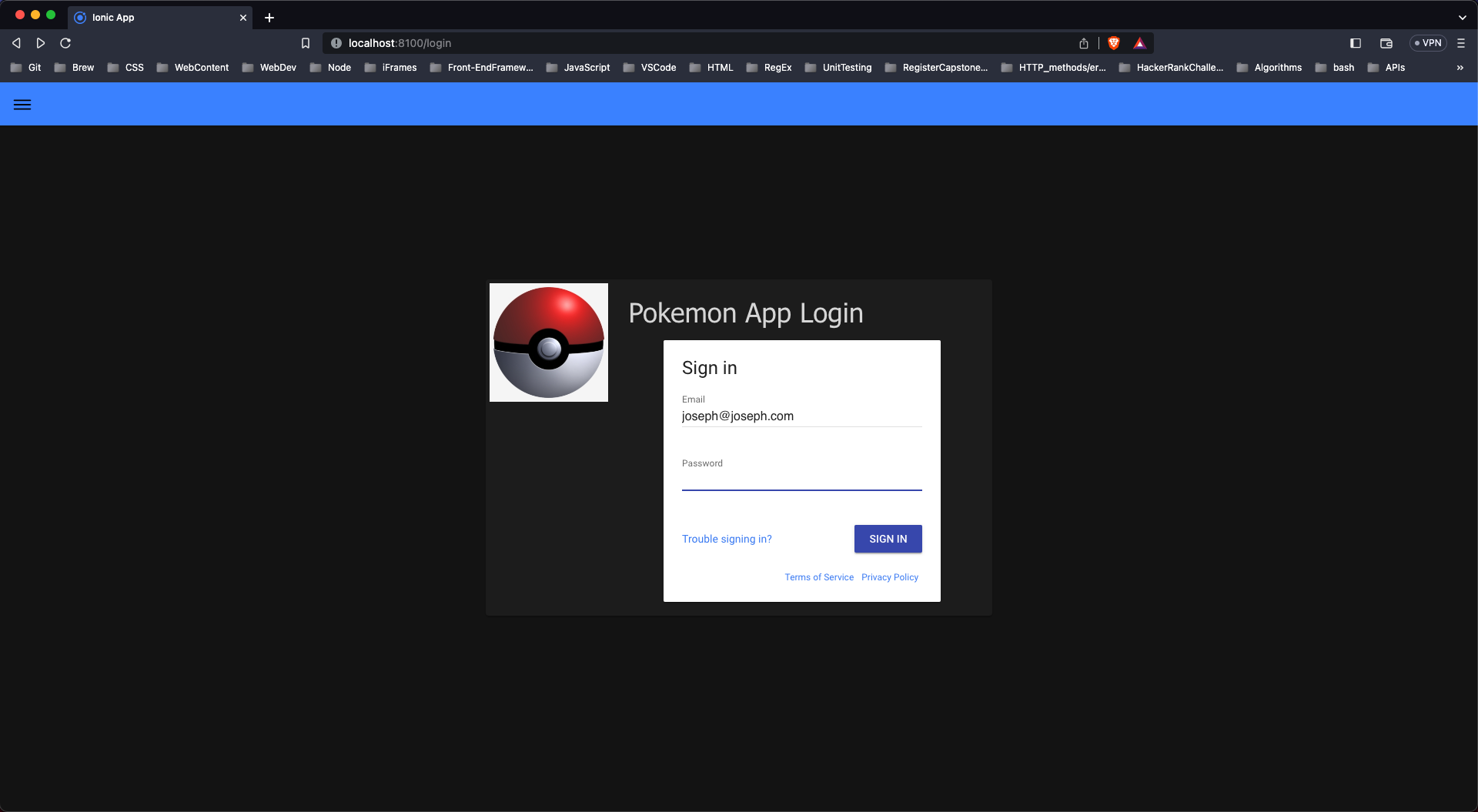The width and height of the screenshot is (1478, 812).
Task: Open the JavaScript bookmarks folder
Action: (578, 68)
